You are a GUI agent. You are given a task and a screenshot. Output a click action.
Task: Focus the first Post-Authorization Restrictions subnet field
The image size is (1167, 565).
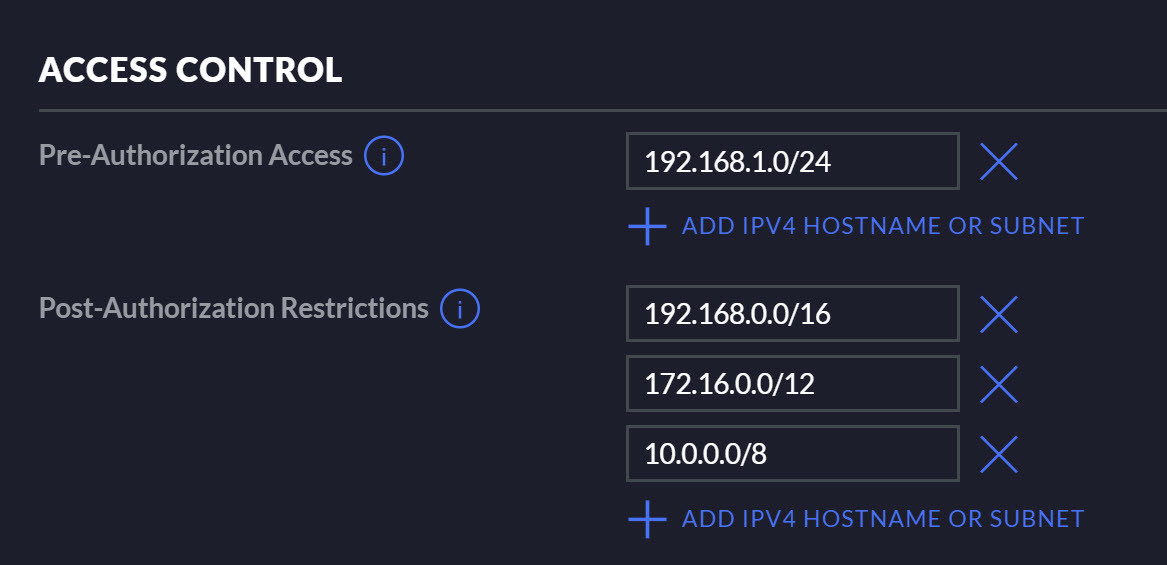(792, 314)
